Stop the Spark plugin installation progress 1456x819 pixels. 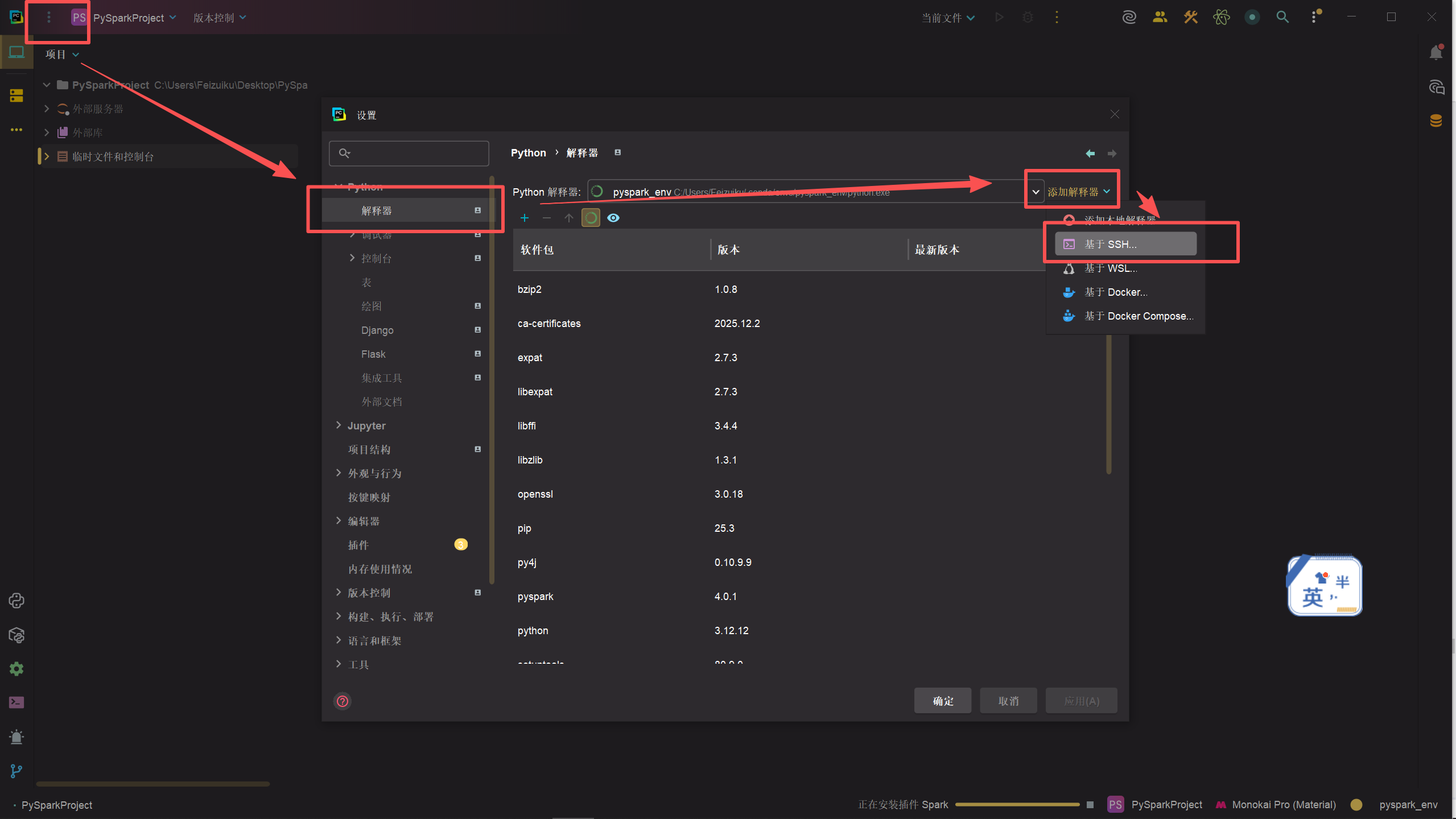[1090, 805]
